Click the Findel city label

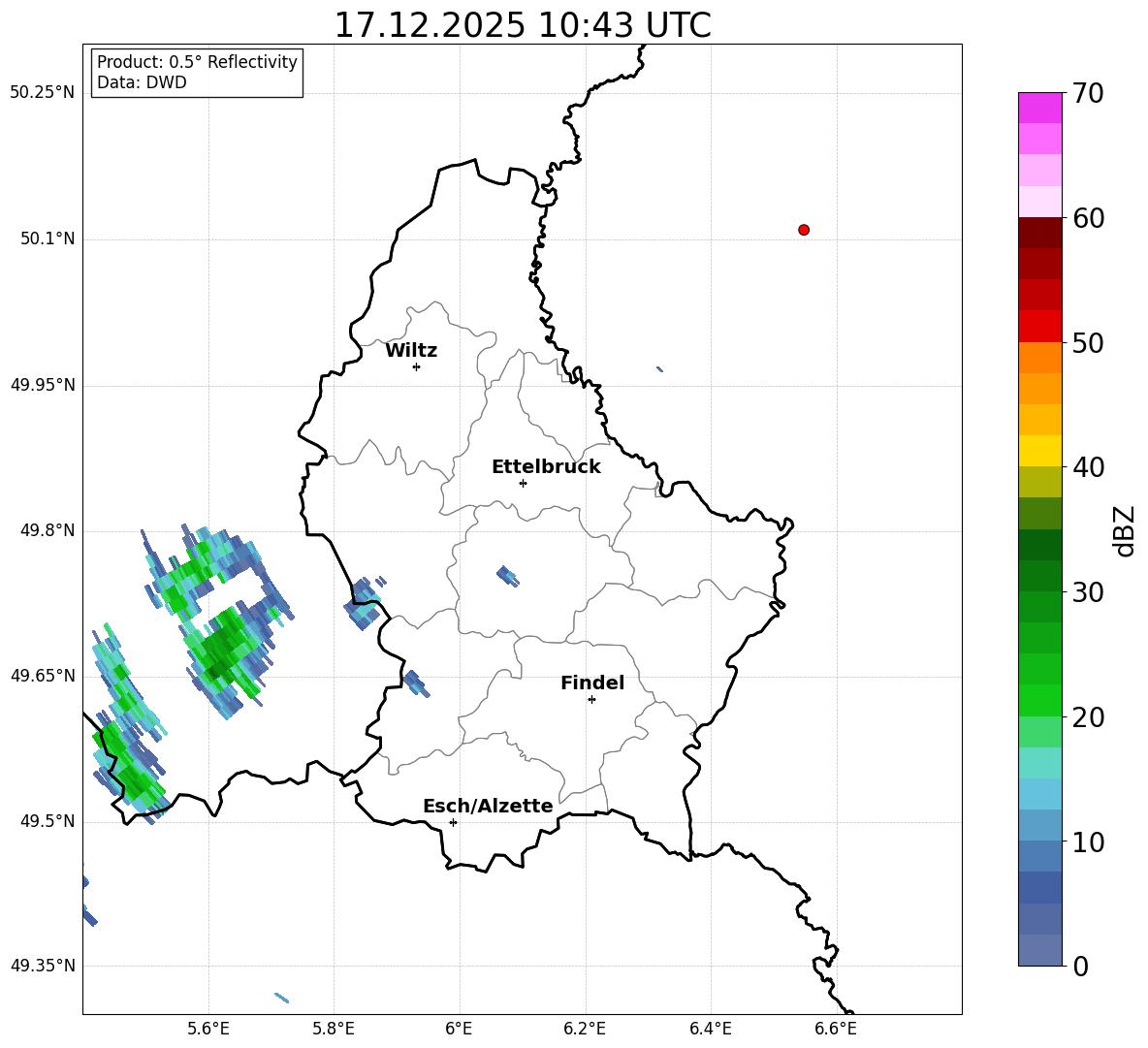point(592,683)
